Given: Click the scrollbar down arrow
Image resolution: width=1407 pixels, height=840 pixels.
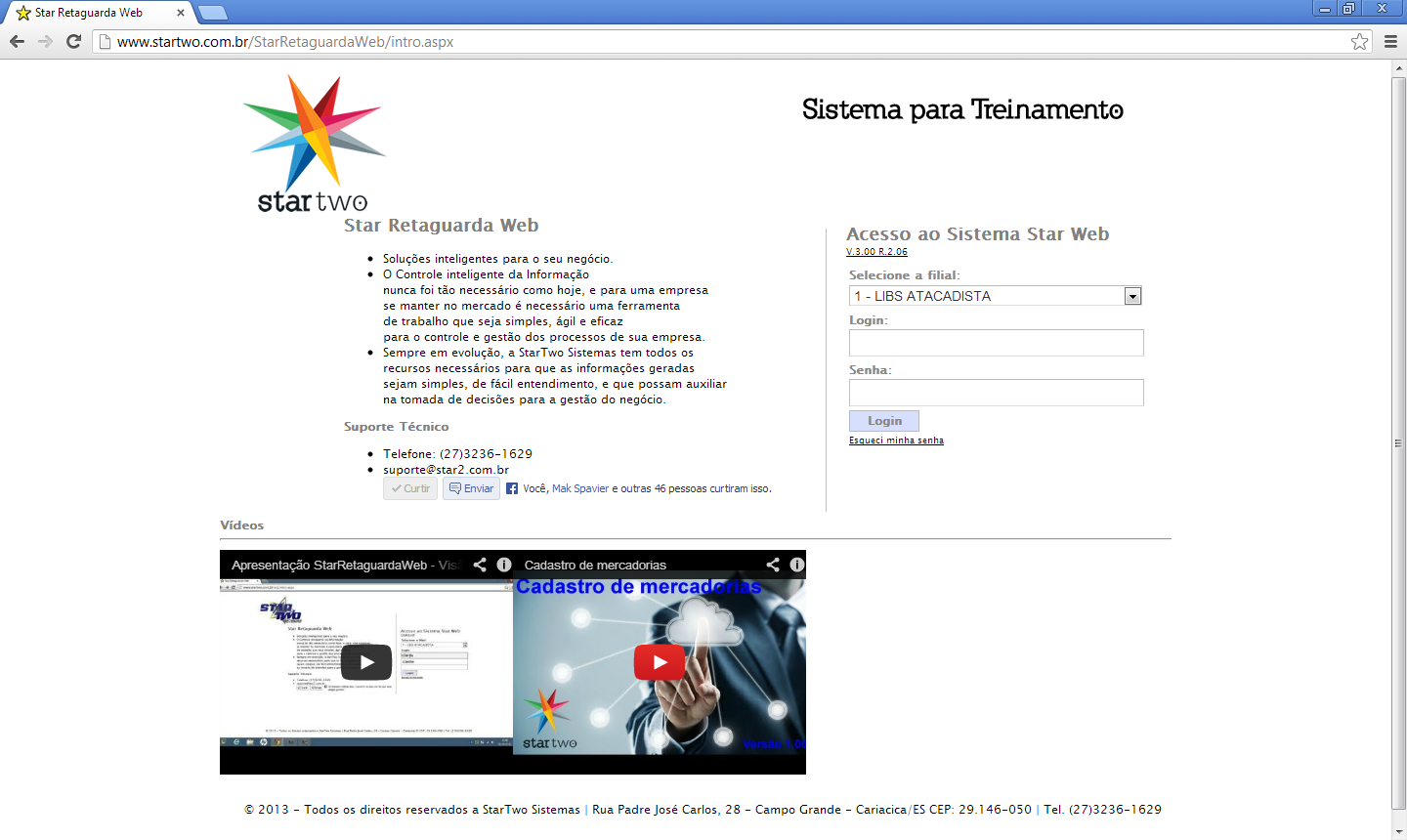Looking at the screenshot, I should click(1398, 832).
